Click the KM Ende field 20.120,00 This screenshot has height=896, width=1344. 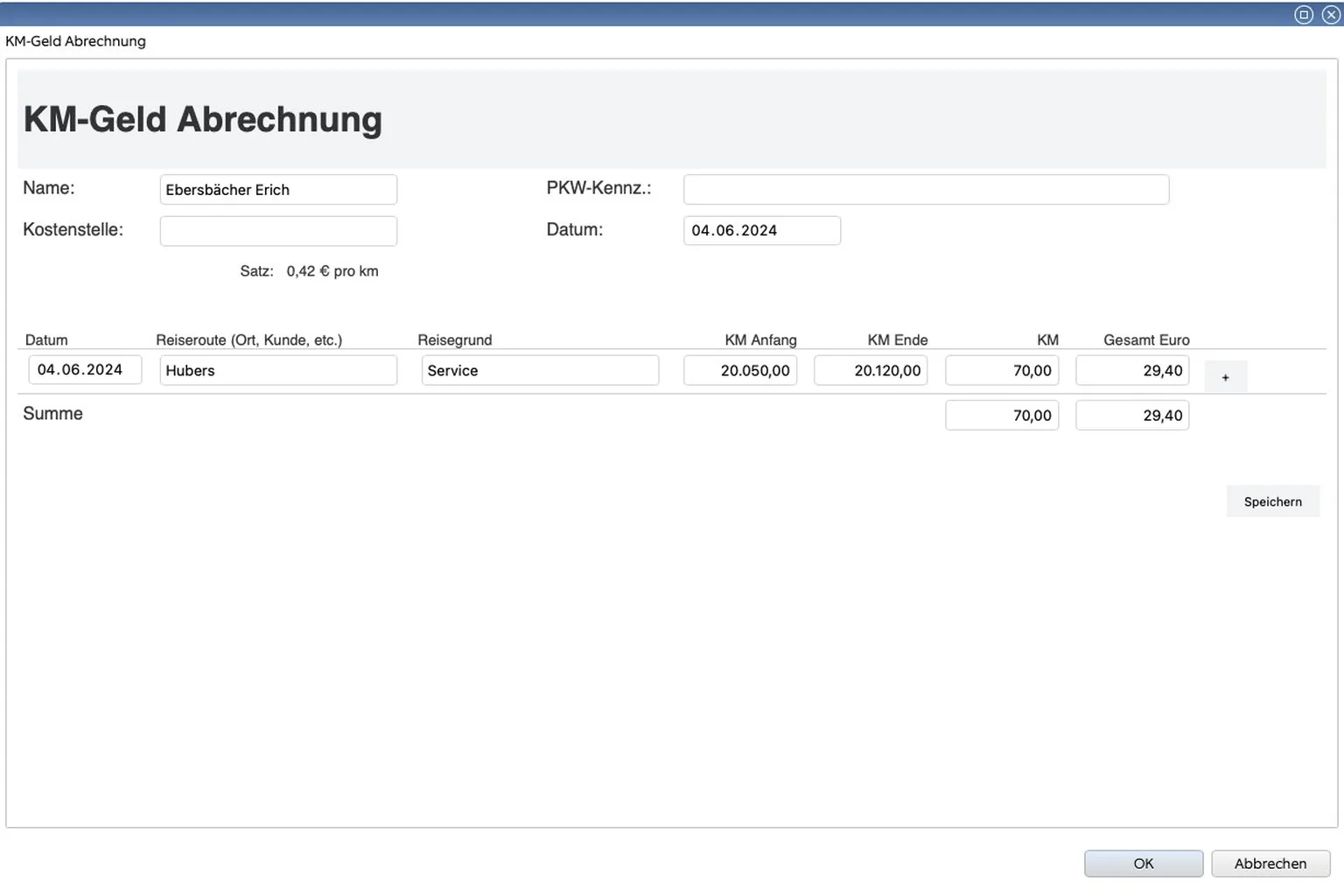click(871, 370)
